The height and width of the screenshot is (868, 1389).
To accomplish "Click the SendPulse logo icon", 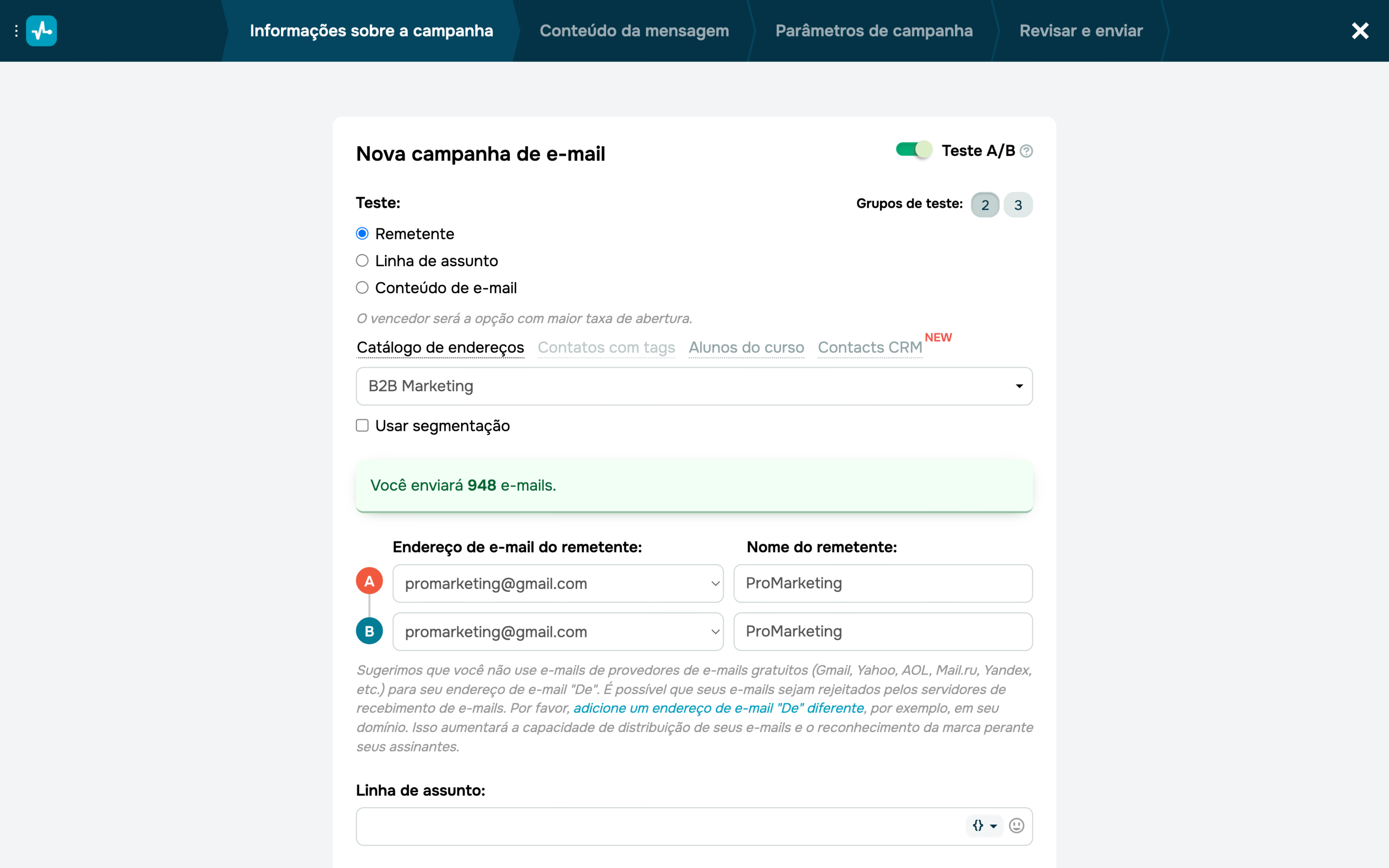I will 41,31.
